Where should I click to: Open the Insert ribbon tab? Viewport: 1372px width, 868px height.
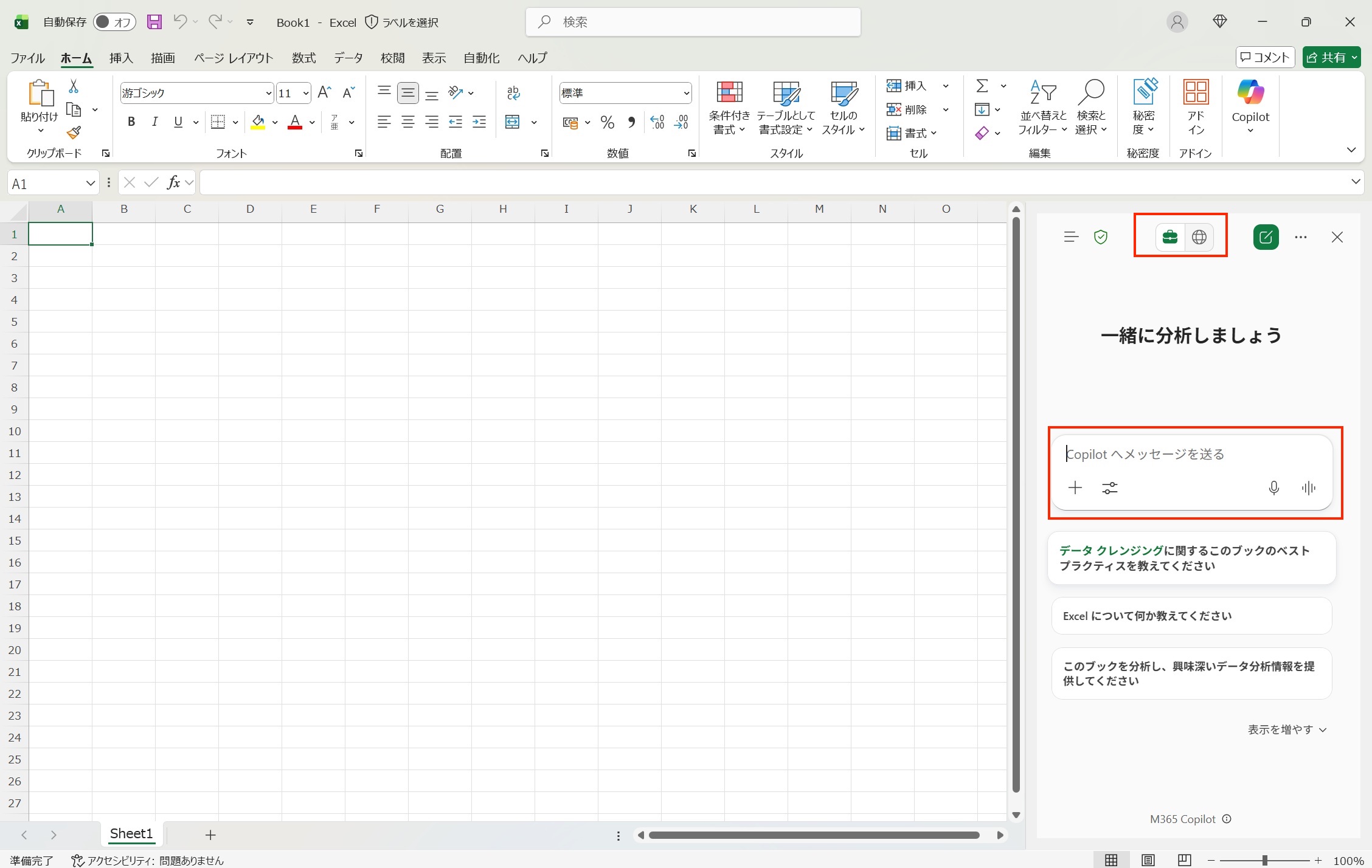click(121, 58)
